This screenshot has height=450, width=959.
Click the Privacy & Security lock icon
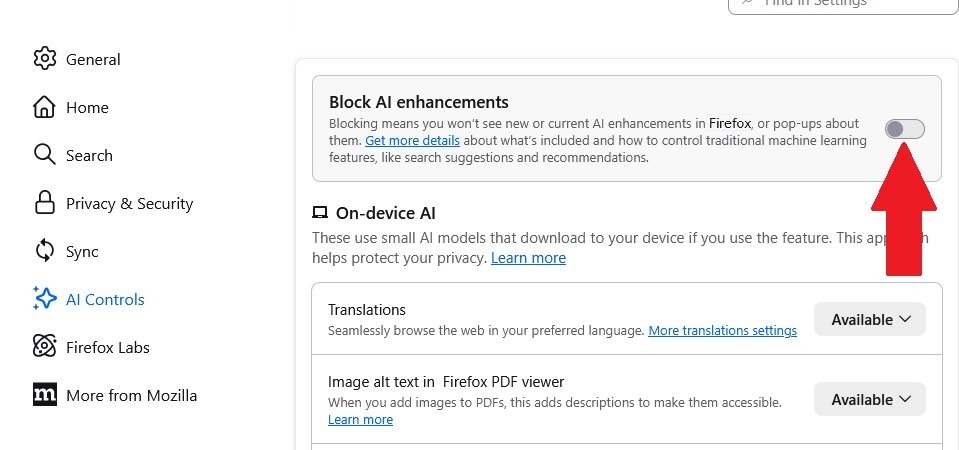click(x=44, y=203)
